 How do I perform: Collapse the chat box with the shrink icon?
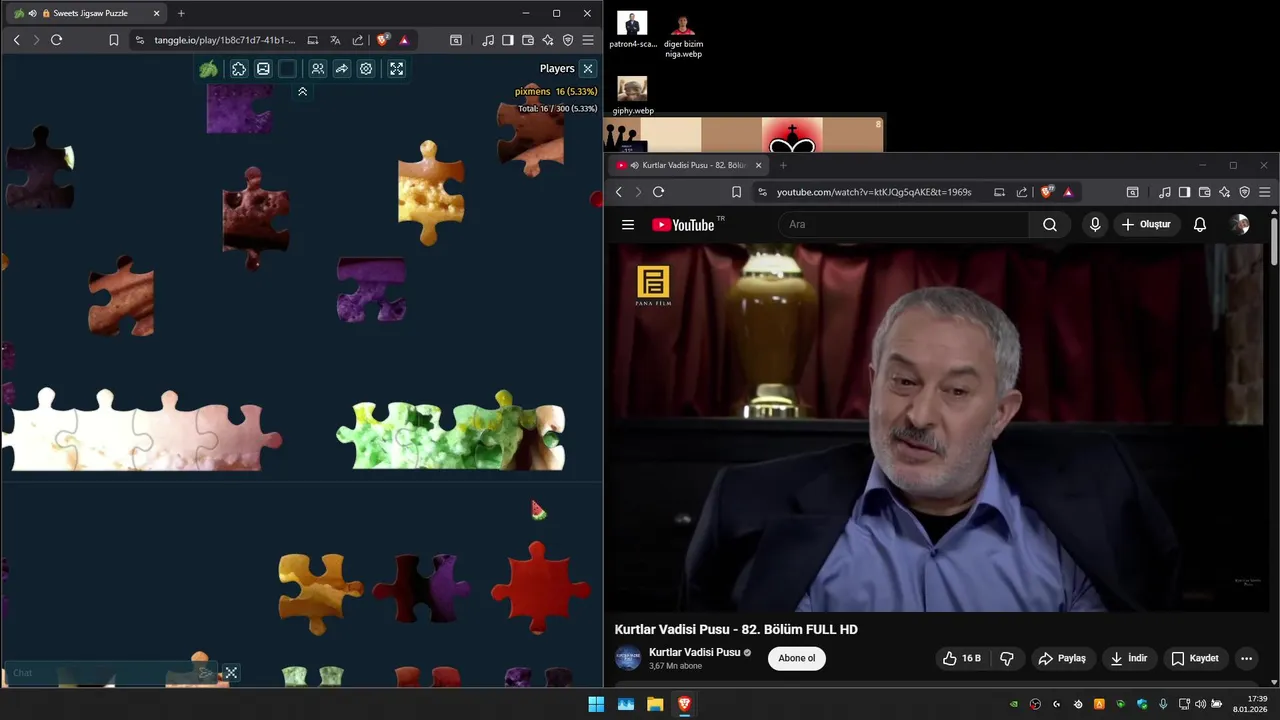click(231, 673)
